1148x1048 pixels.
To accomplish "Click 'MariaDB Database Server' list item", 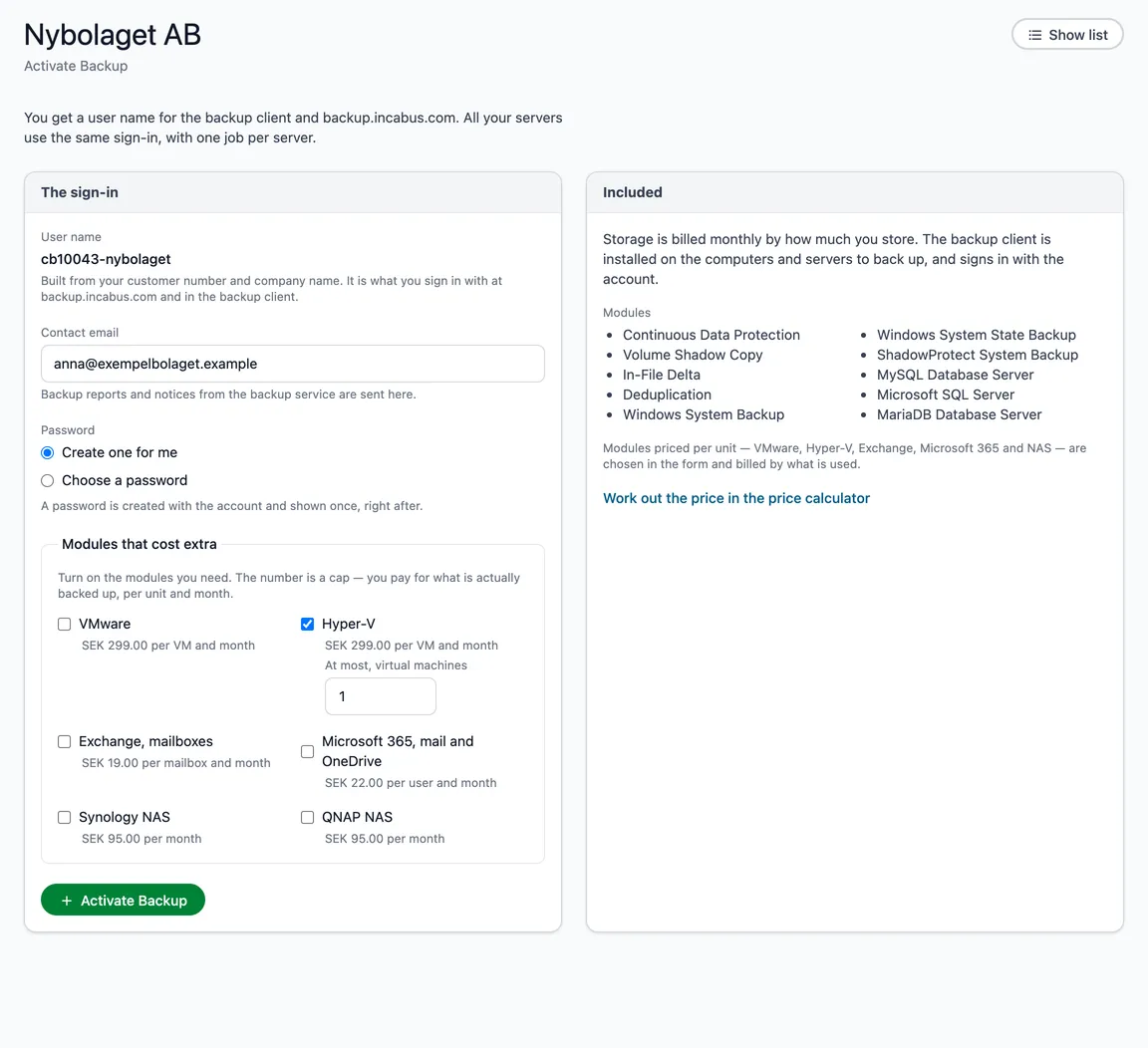I will point(959,414).
